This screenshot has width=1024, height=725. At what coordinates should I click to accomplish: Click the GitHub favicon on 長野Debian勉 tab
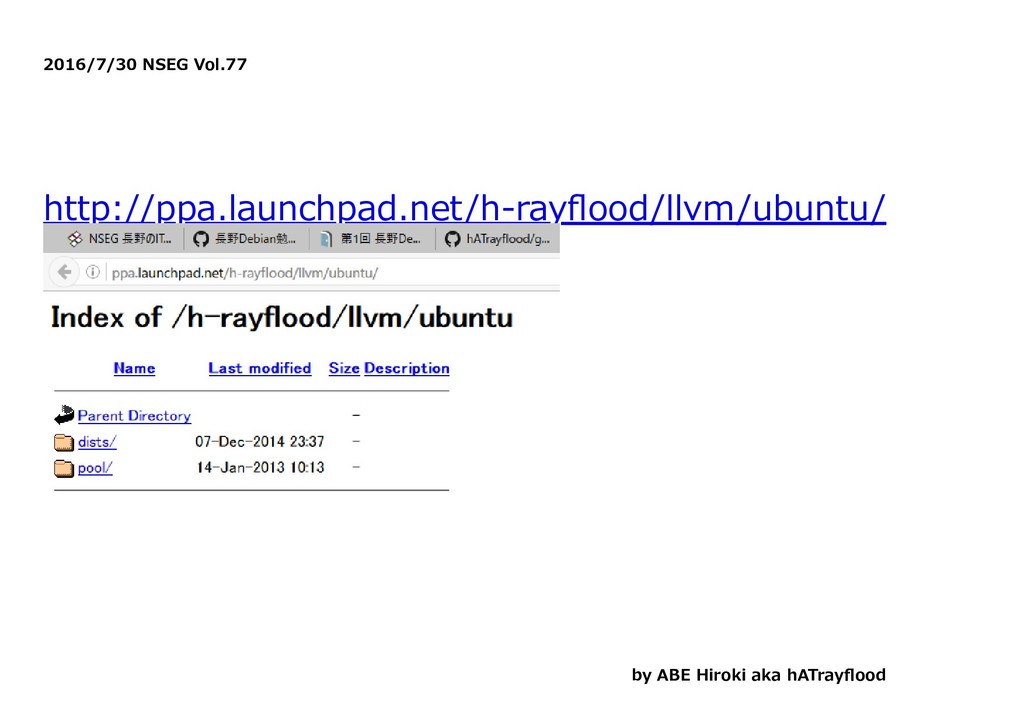point(200,239)
